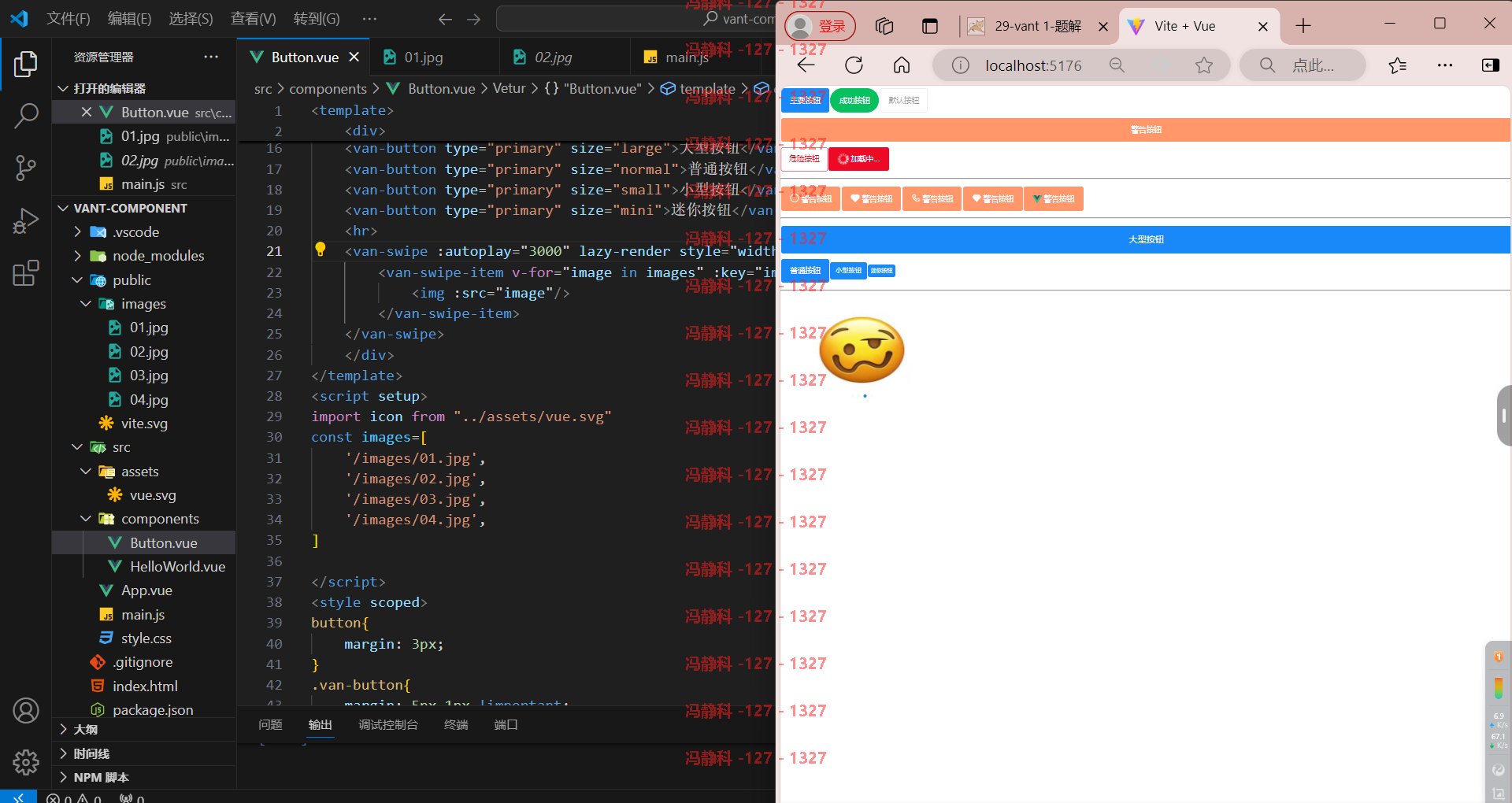Close the Vite + Vue browser tab

[1263, 26]
